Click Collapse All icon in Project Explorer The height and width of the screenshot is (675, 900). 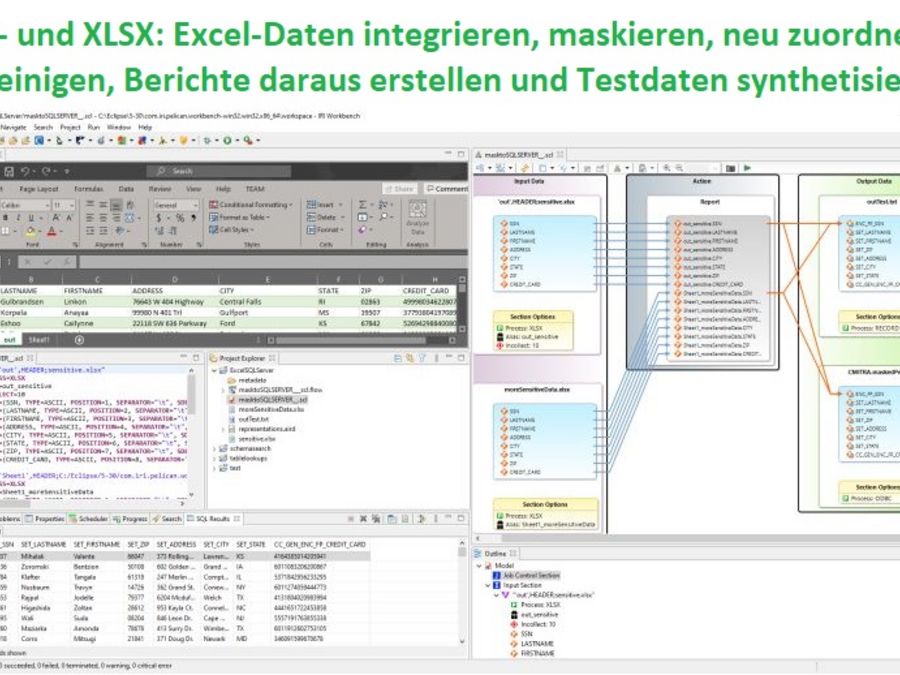(397, 358)
